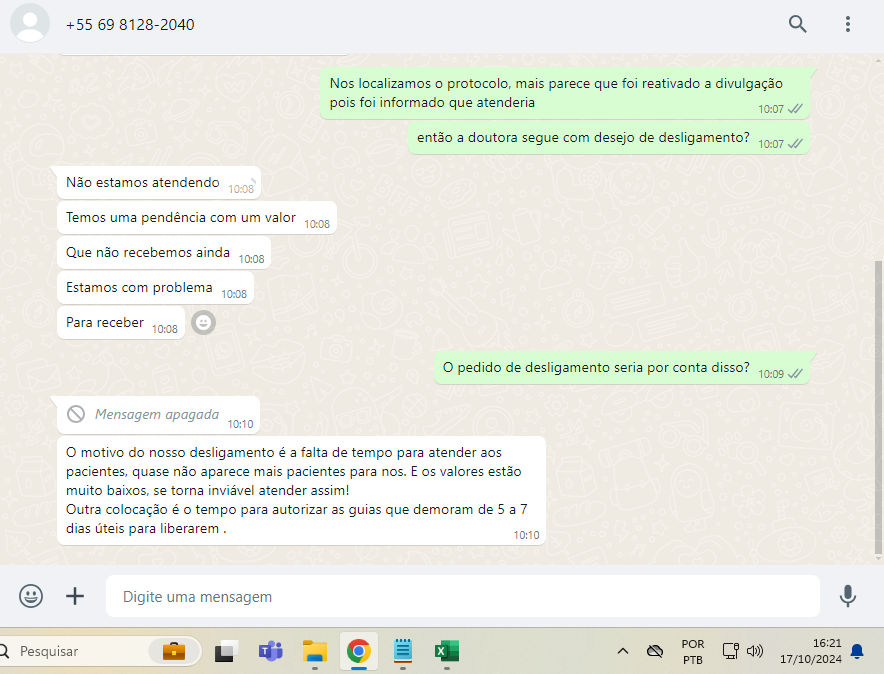
Task: Click contact number +55 69 8128-2040
Action: [130, 25]
